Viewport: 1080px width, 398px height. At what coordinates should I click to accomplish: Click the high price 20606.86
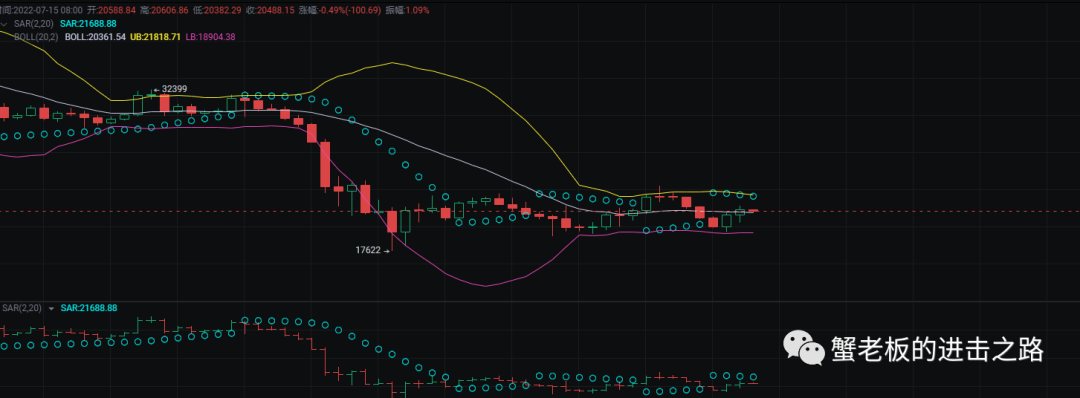click(x=169, y=11)
